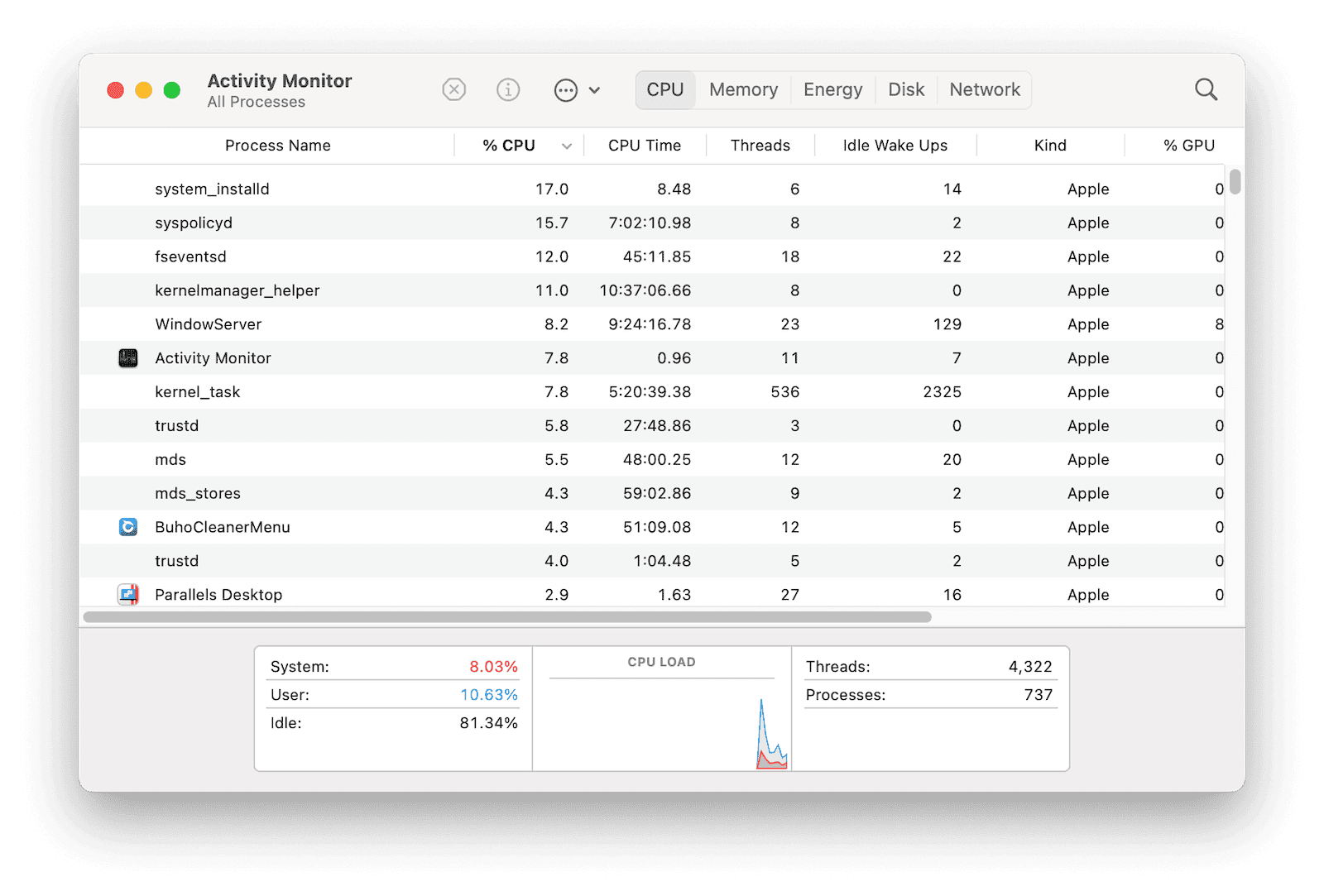The width and height of the screenshot is (1324, 896).
Task: Select the kernel_task process
Action: (652, 392)
